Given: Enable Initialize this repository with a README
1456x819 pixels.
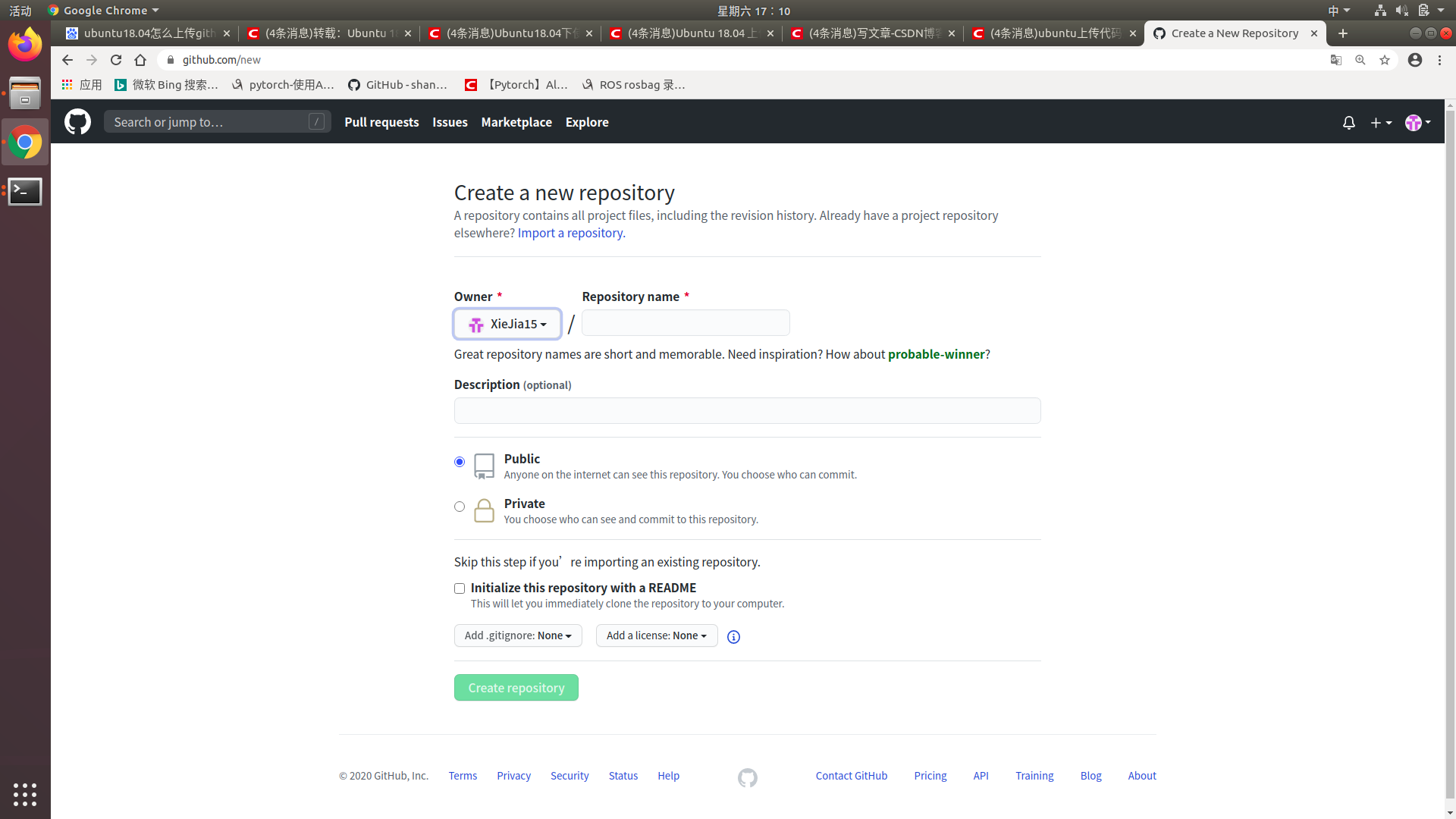Looking at the screenshot, I should (x=459, y=588).
